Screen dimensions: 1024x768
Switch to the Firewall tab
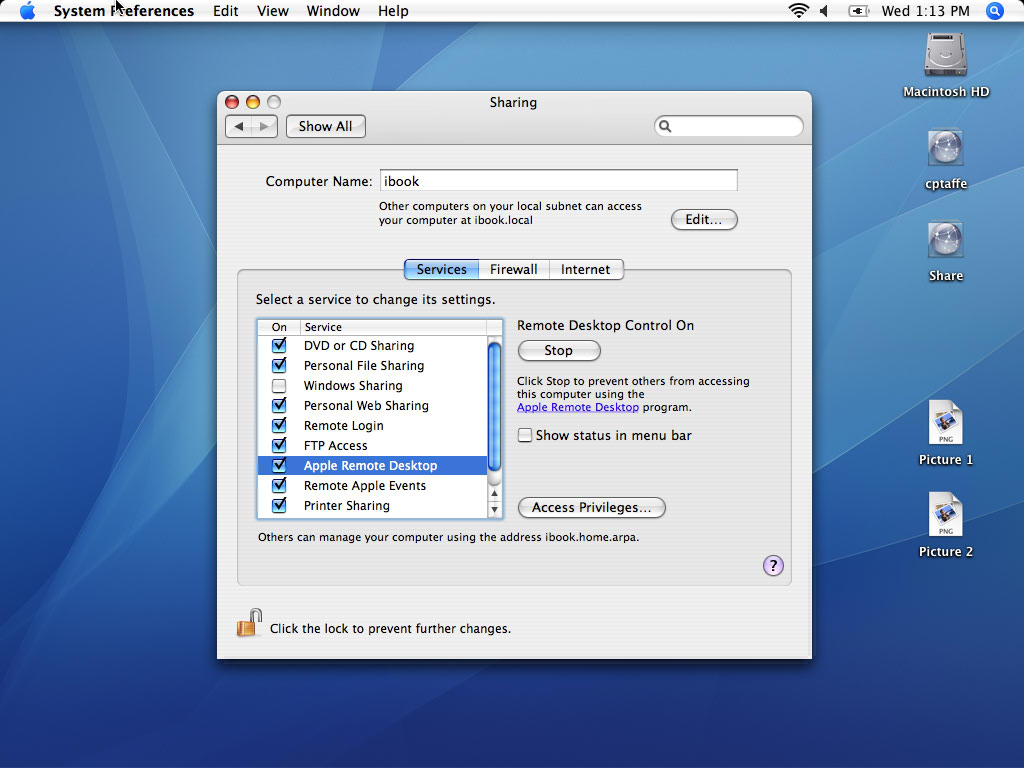[514, 269]
